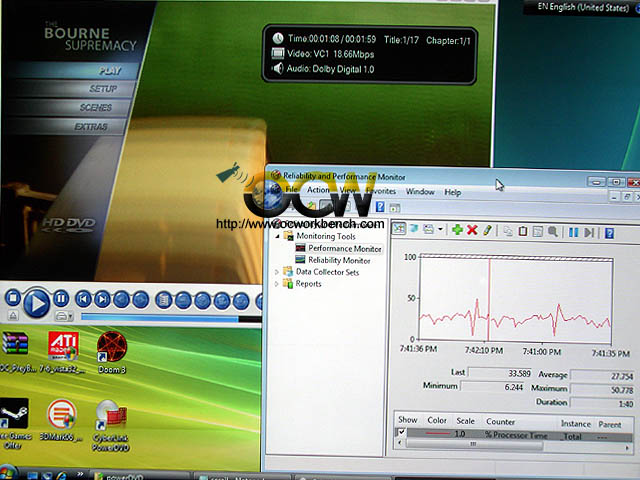The image size is (640, 480).
Task: Click PowerDVD Previous chapter button
Action: [84, 300]
